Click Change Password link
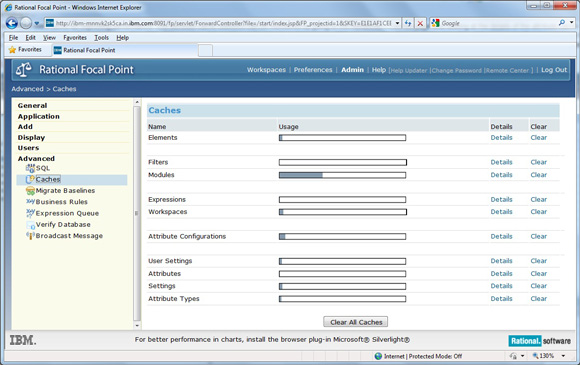580x365 pixels. (456, 70)
